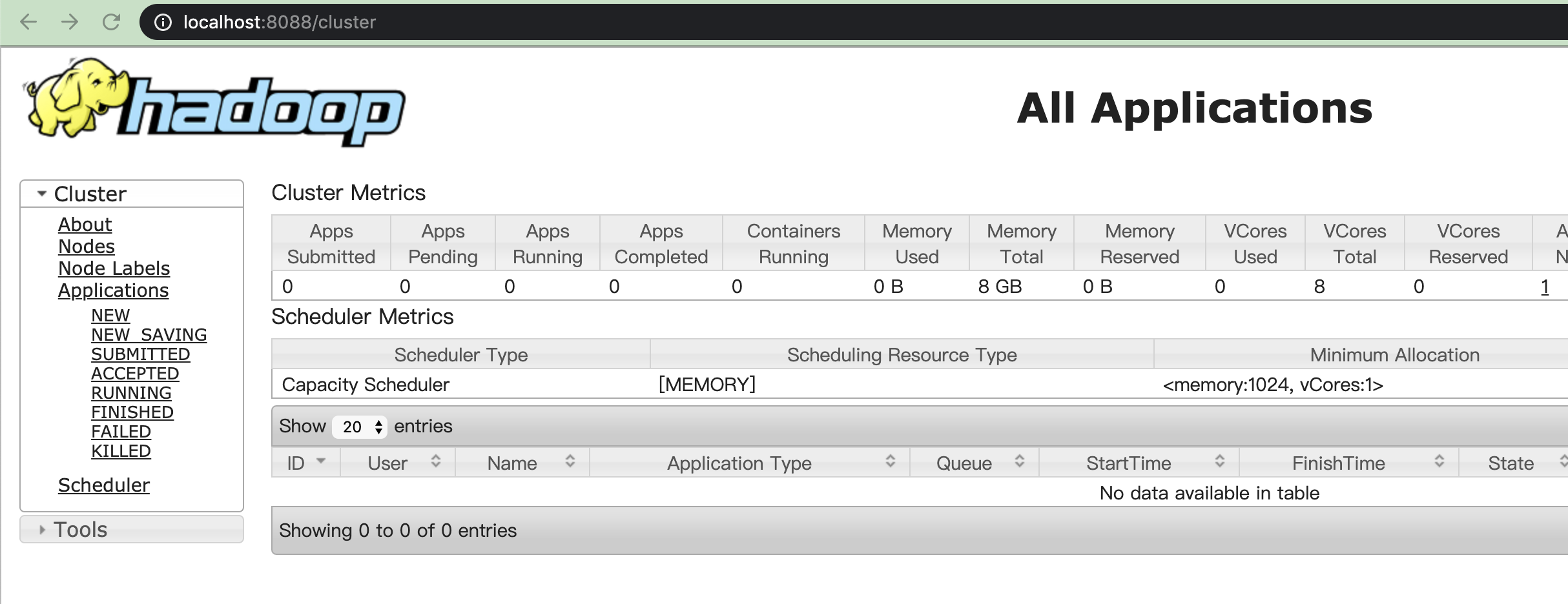Sort table by ID column arrow
Screen dimensions: 1568x604
pos(321,461)
